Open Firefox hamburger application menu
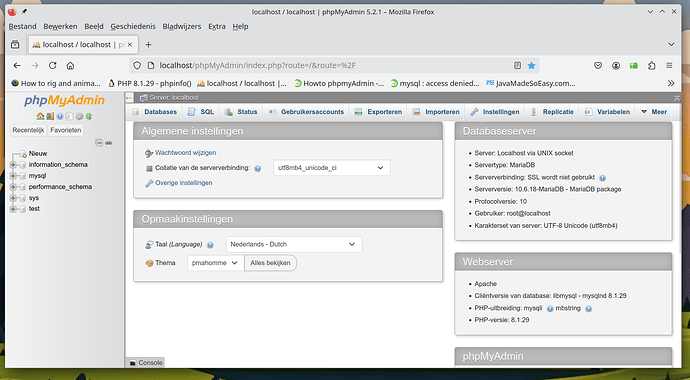 coord(669,66)
